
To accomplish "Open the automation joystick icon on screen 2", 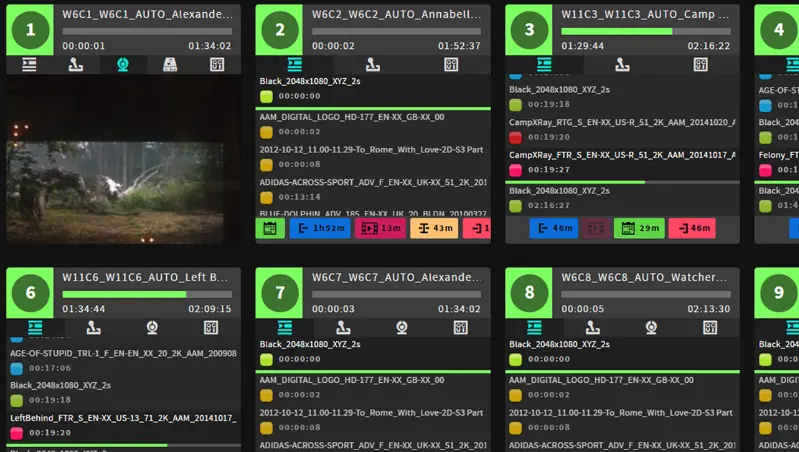I will (x=372, y=65).
